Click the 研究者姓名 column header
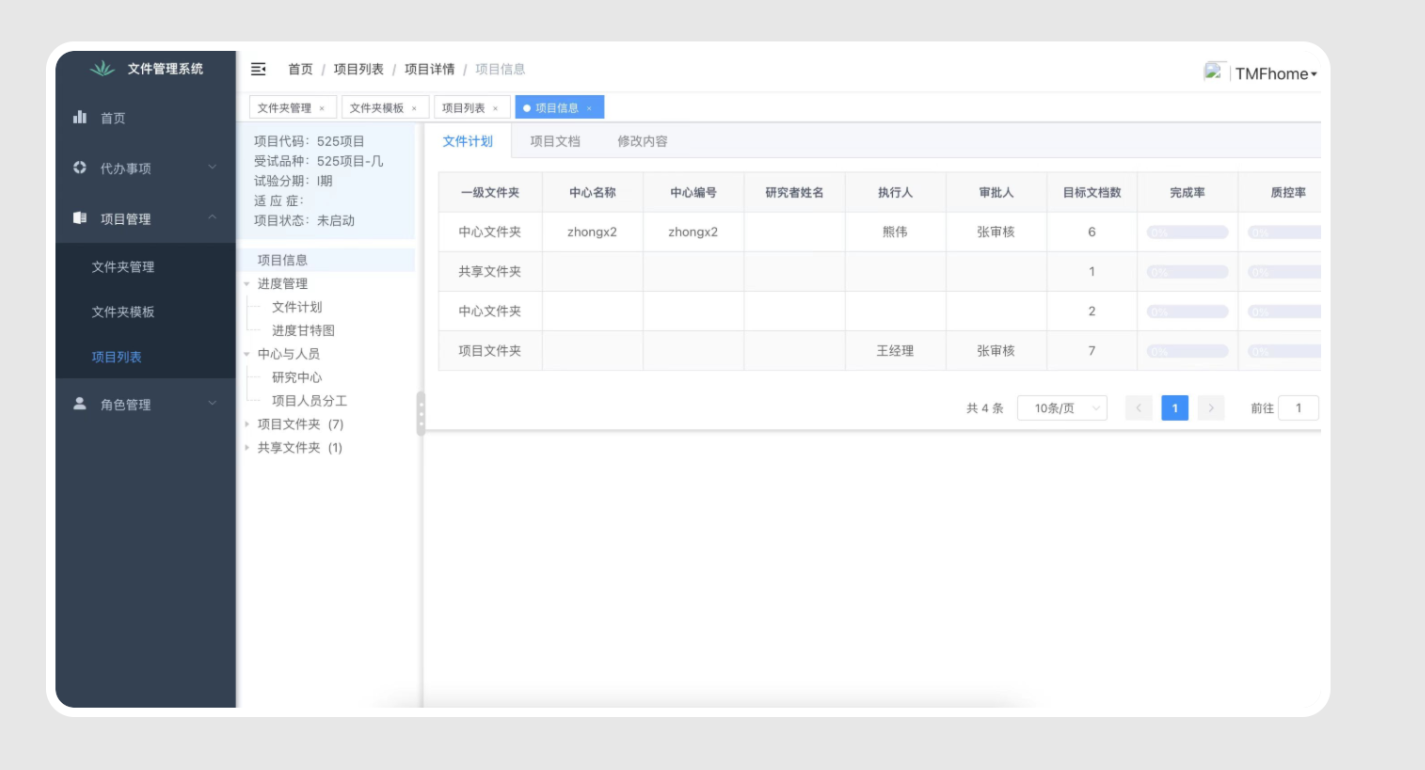Screen dimensions: 1425x770 point(794,193)
